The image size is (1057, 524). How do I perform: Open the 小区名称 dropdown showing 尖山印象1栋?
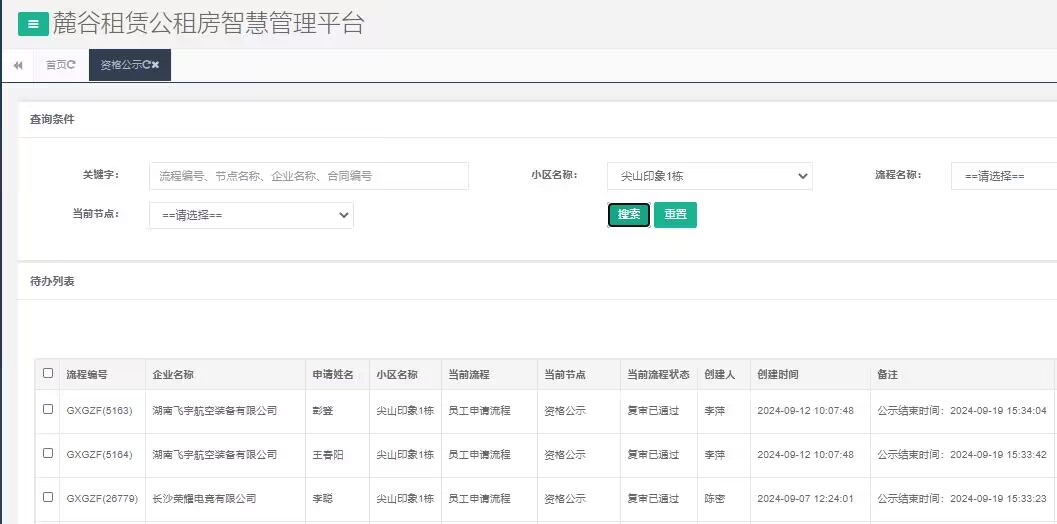[709, 176]
